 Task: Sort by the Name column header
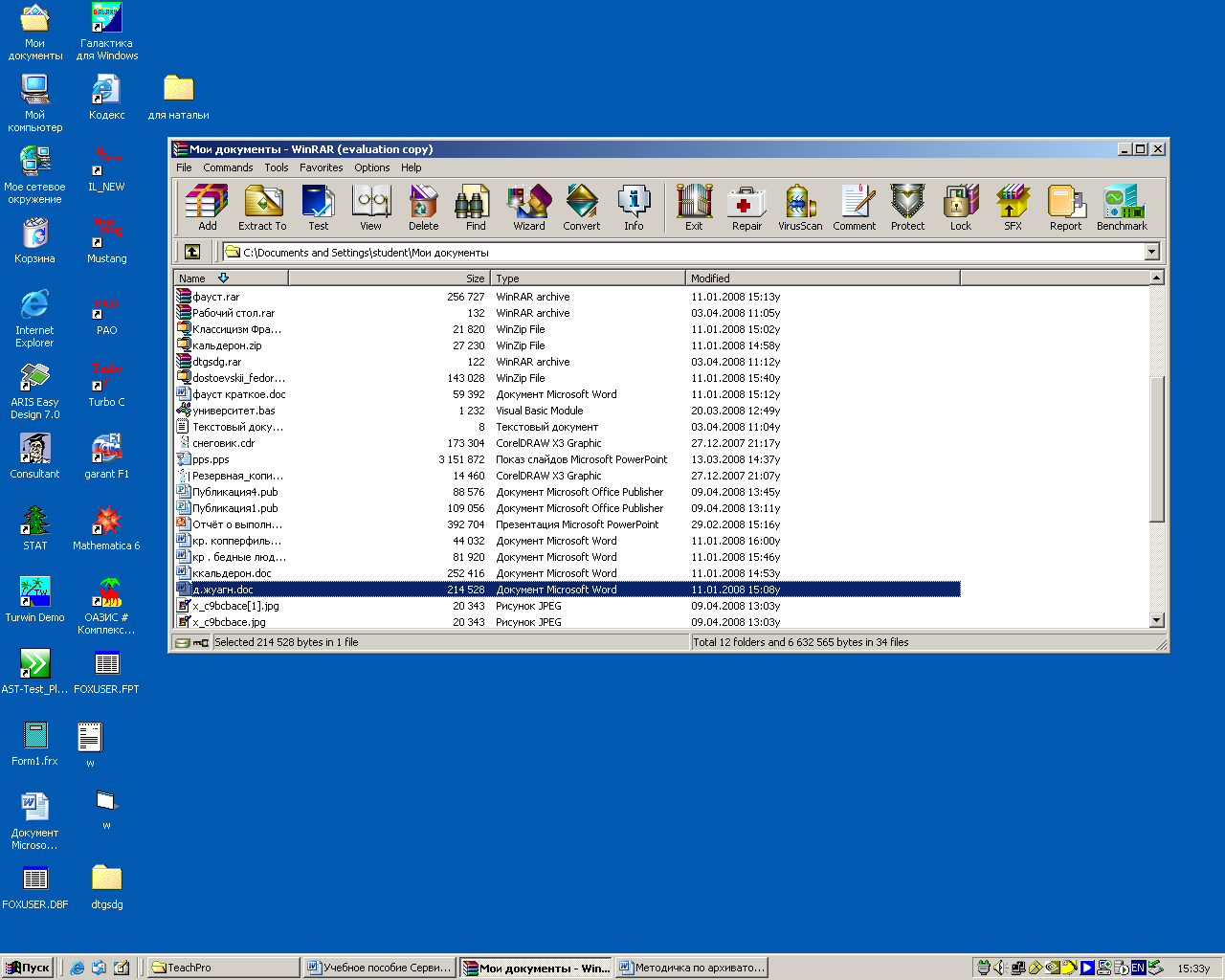(x=231, y=278)
